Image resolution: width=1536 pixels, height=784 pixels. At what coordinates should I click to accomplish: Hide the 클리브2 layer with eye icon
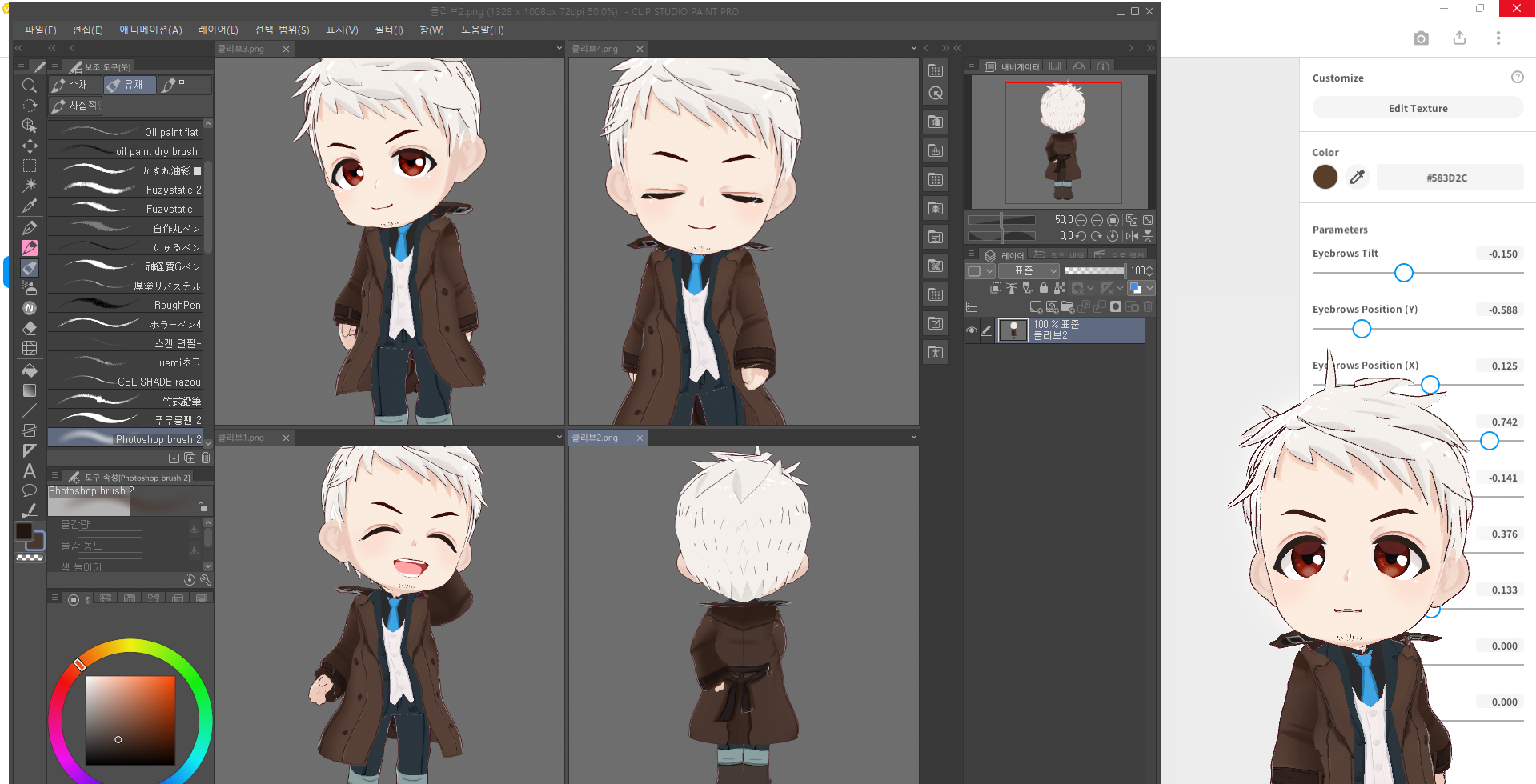(x=972, y=330)
